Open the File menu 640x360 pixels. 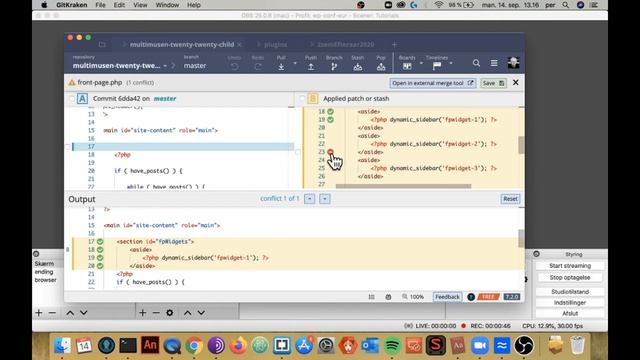click(100, 5)
